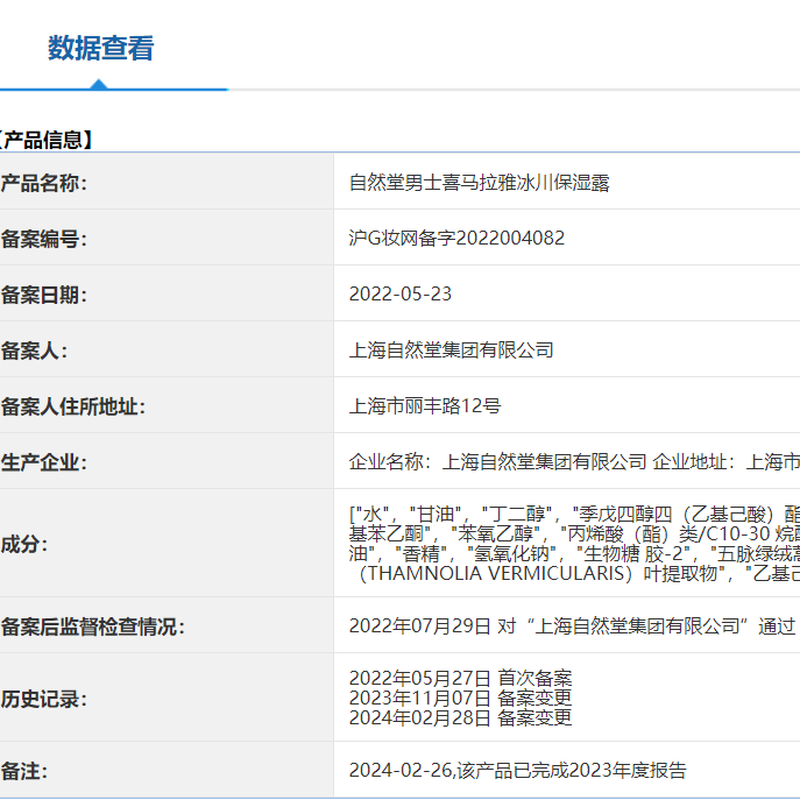The image size is (800, 800).
Task: Select filing number 沪G妆网备字2022004082
Action: pyautogui.click(x=456, y=238)
